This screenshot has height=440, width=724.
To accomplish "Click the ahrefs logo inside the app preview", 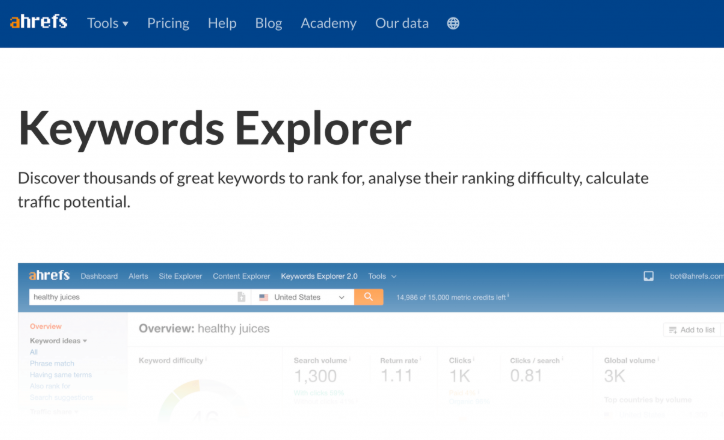I will (x=49, y=275).
